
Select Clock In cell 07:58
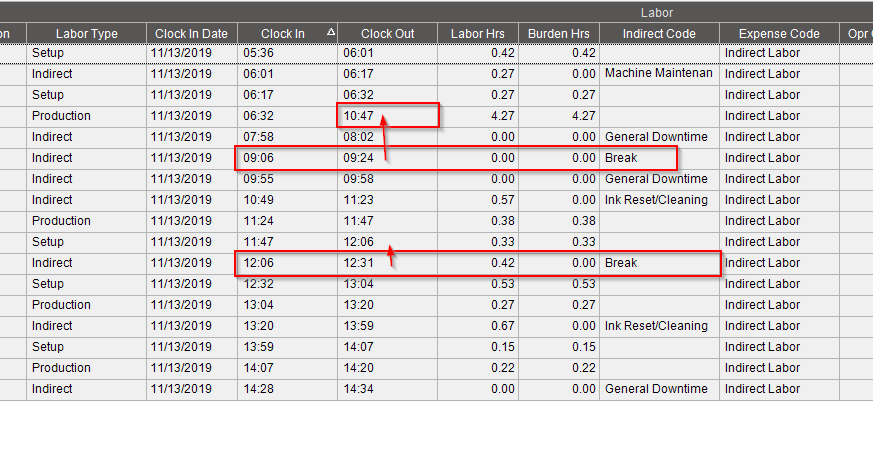[287, 137]
